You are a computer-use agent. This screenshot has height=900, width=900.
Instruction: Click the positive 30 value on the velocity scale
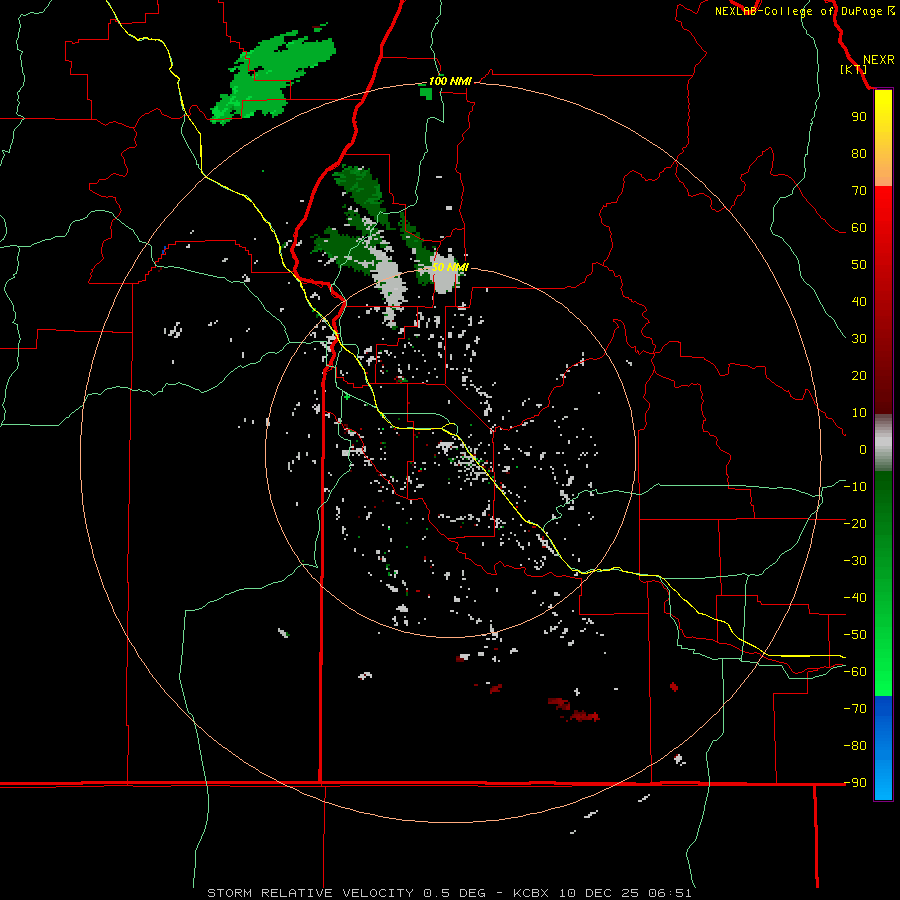click(x=859, y=339)
